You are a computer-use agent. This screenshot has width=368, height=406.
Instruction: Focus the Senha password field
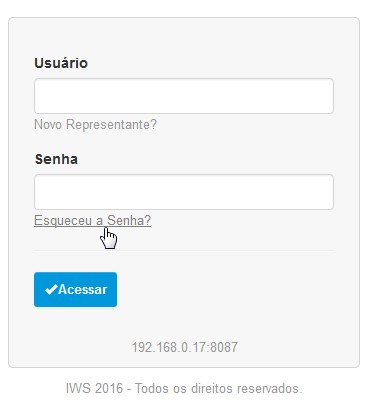tap(184, 192)
